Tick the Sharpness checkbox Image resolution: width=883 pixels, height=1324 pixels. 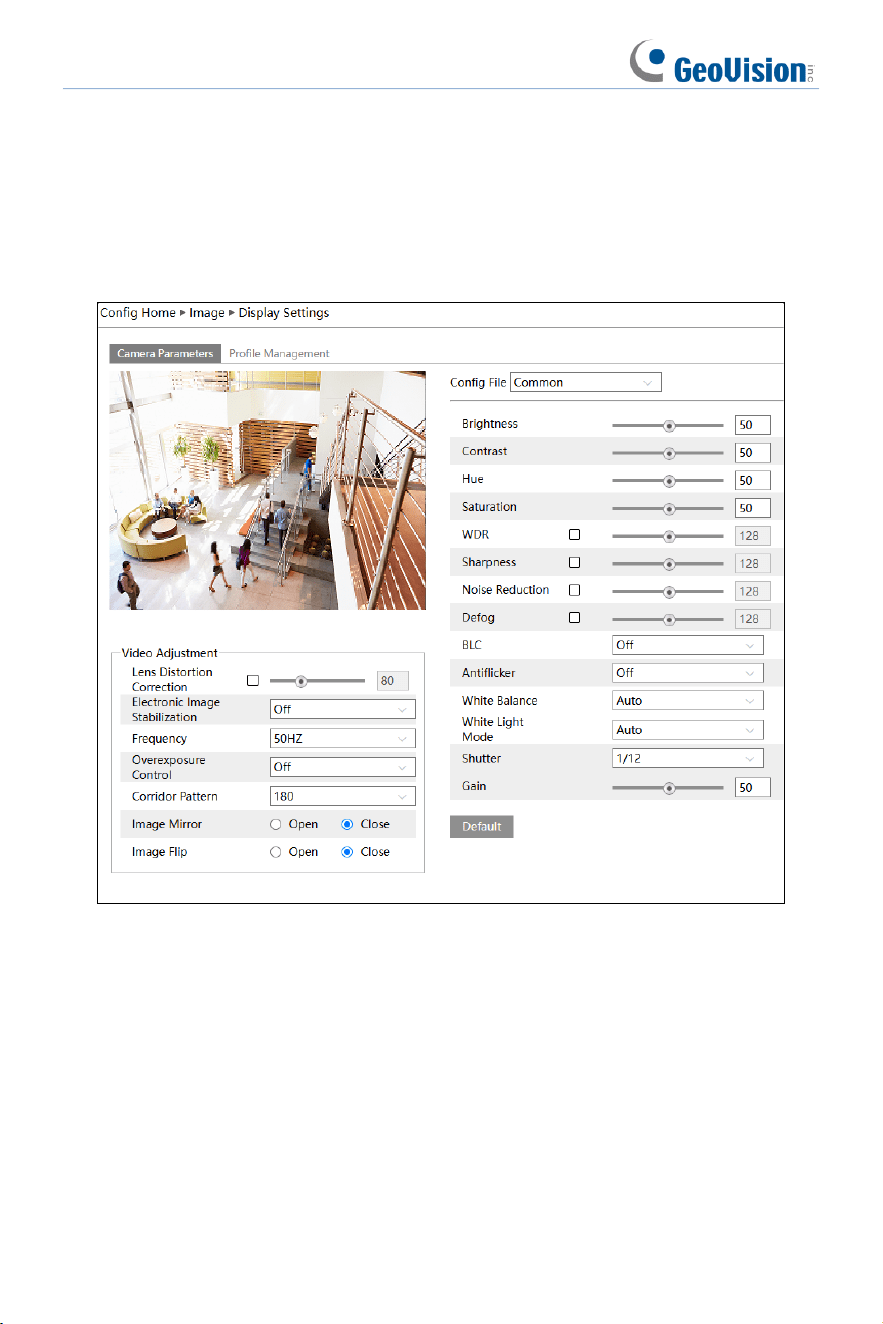click(x=574, y=562)
